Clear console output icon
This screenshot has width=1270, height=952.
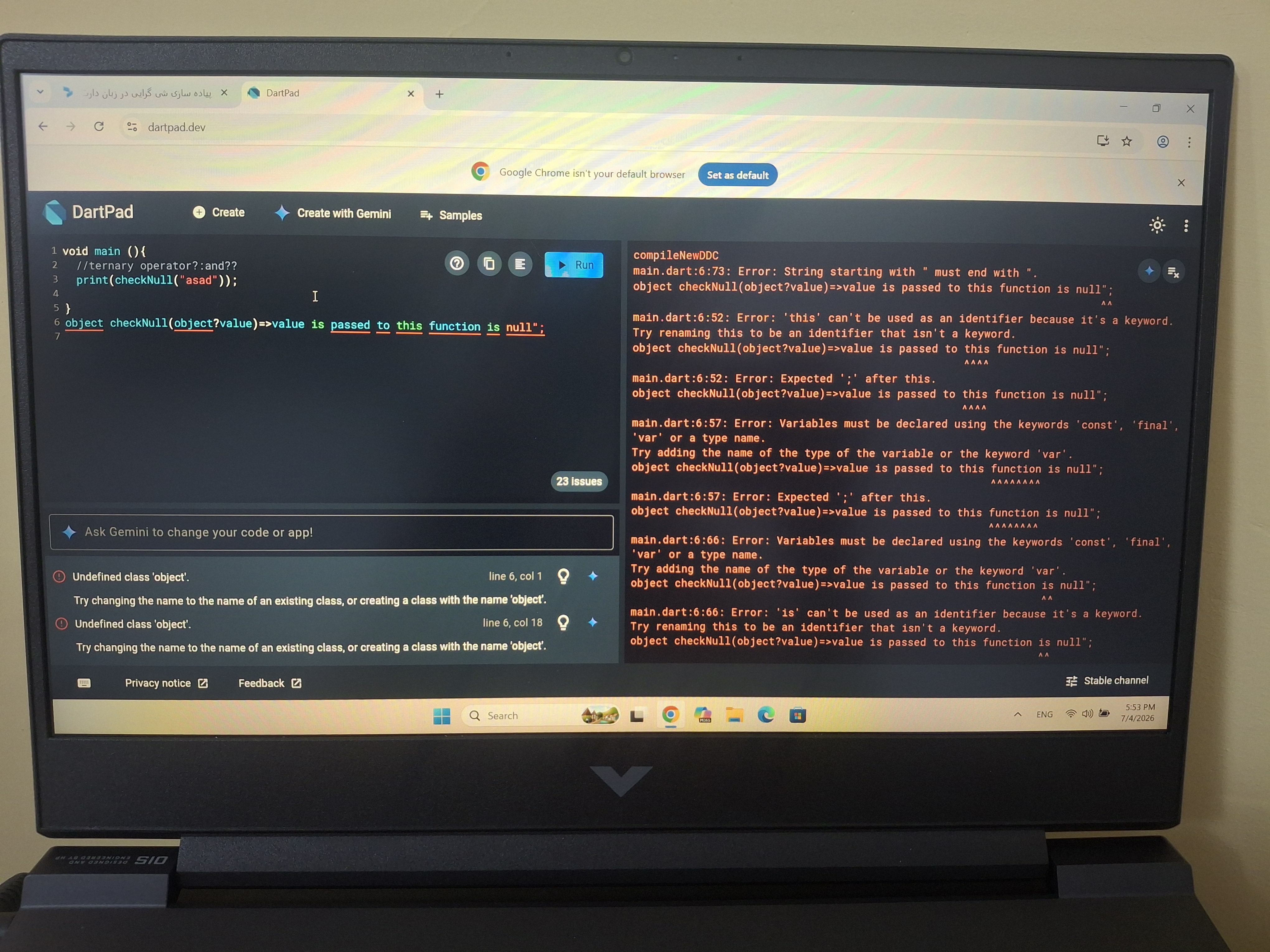pyautogui.click(x=1173, y=272)
